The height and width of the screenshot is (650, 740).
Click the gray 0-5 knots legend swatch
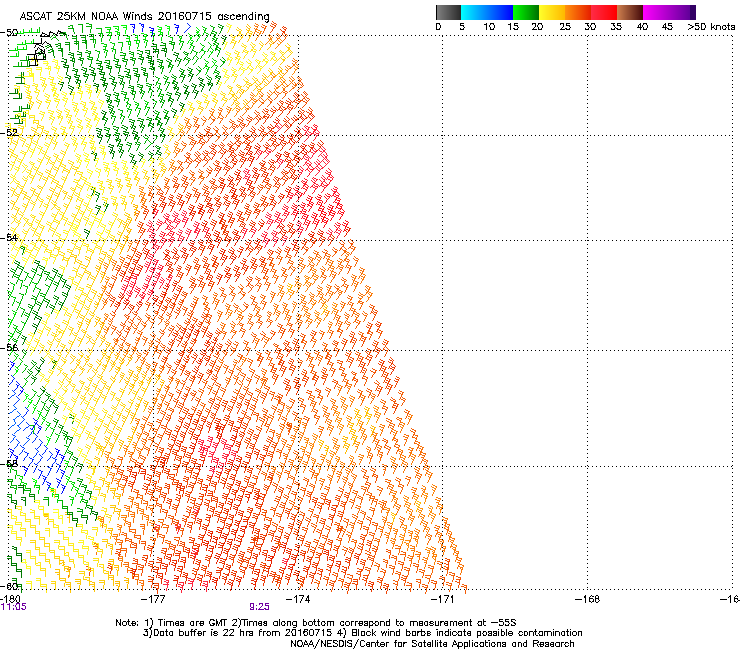[448, 12]
